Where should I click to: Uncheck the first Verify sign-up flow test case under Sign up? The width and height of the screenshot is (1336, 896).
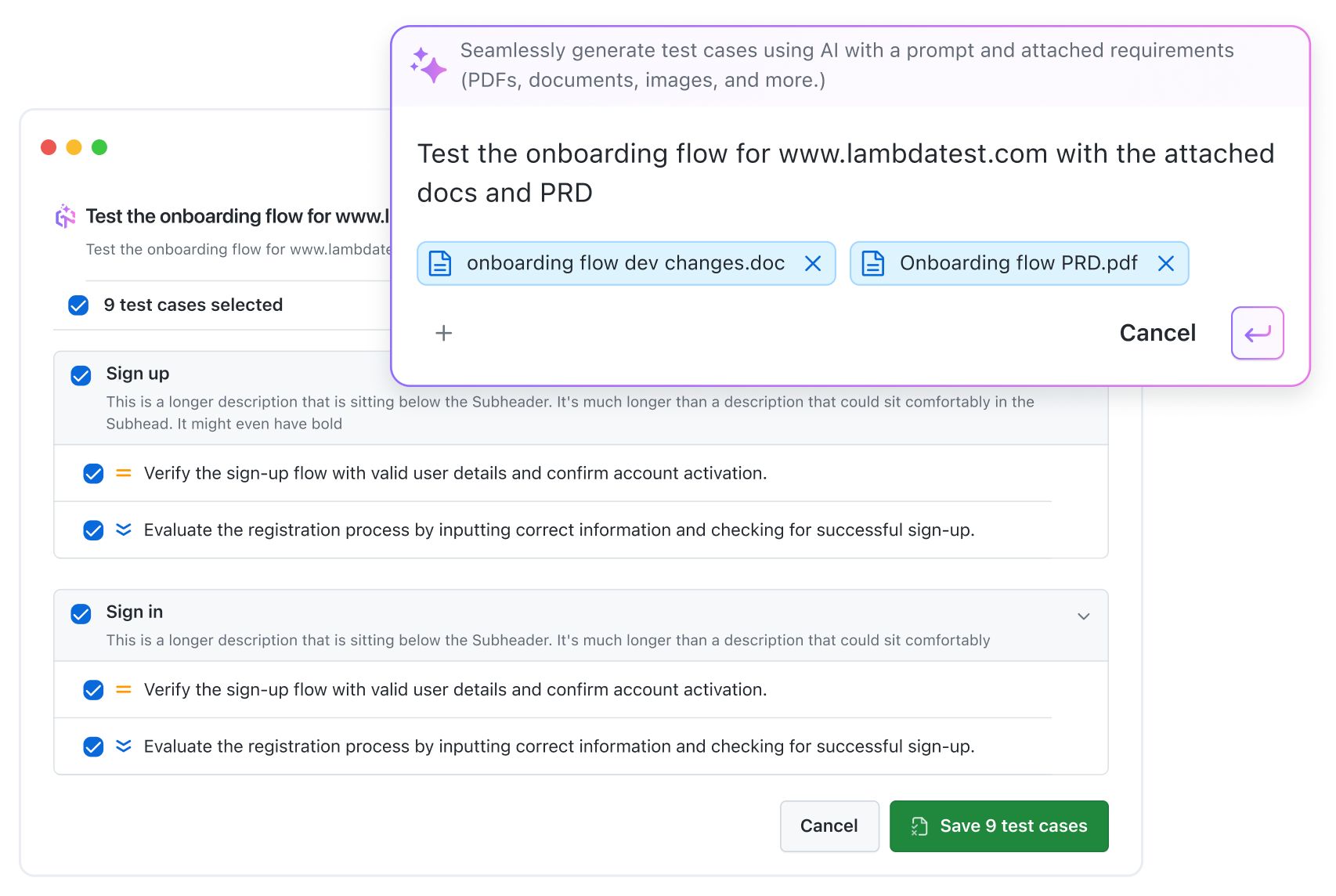click(93, 474)
